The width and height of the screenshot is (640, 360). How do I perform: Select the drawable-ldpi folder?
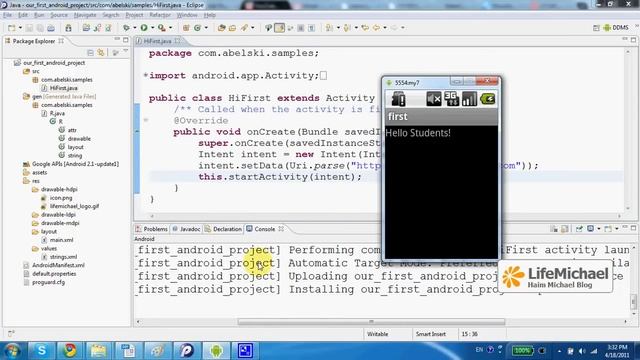54,215
